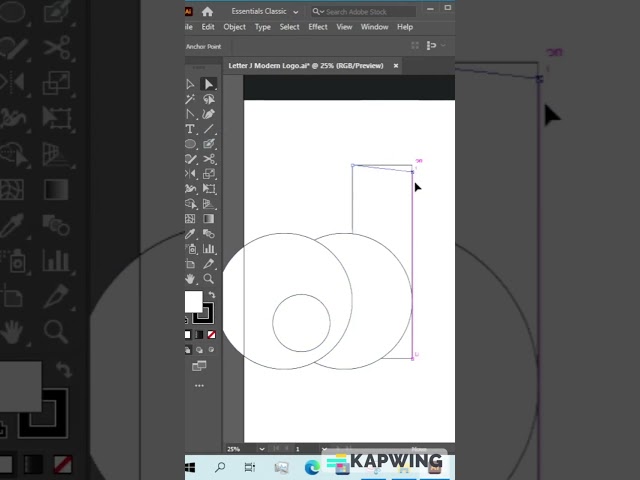Choose the Slice tool
The width and height of the screenshot is (640, 480).
pos(209,264)
